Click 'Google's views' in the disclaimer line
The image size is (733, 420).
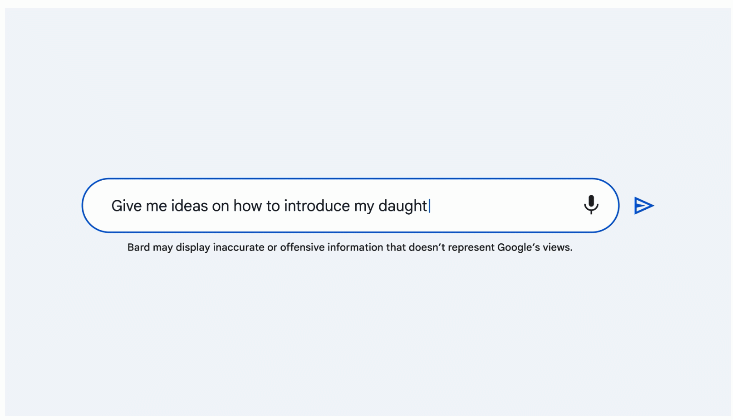pyautogui.click(x=534, y=247)
